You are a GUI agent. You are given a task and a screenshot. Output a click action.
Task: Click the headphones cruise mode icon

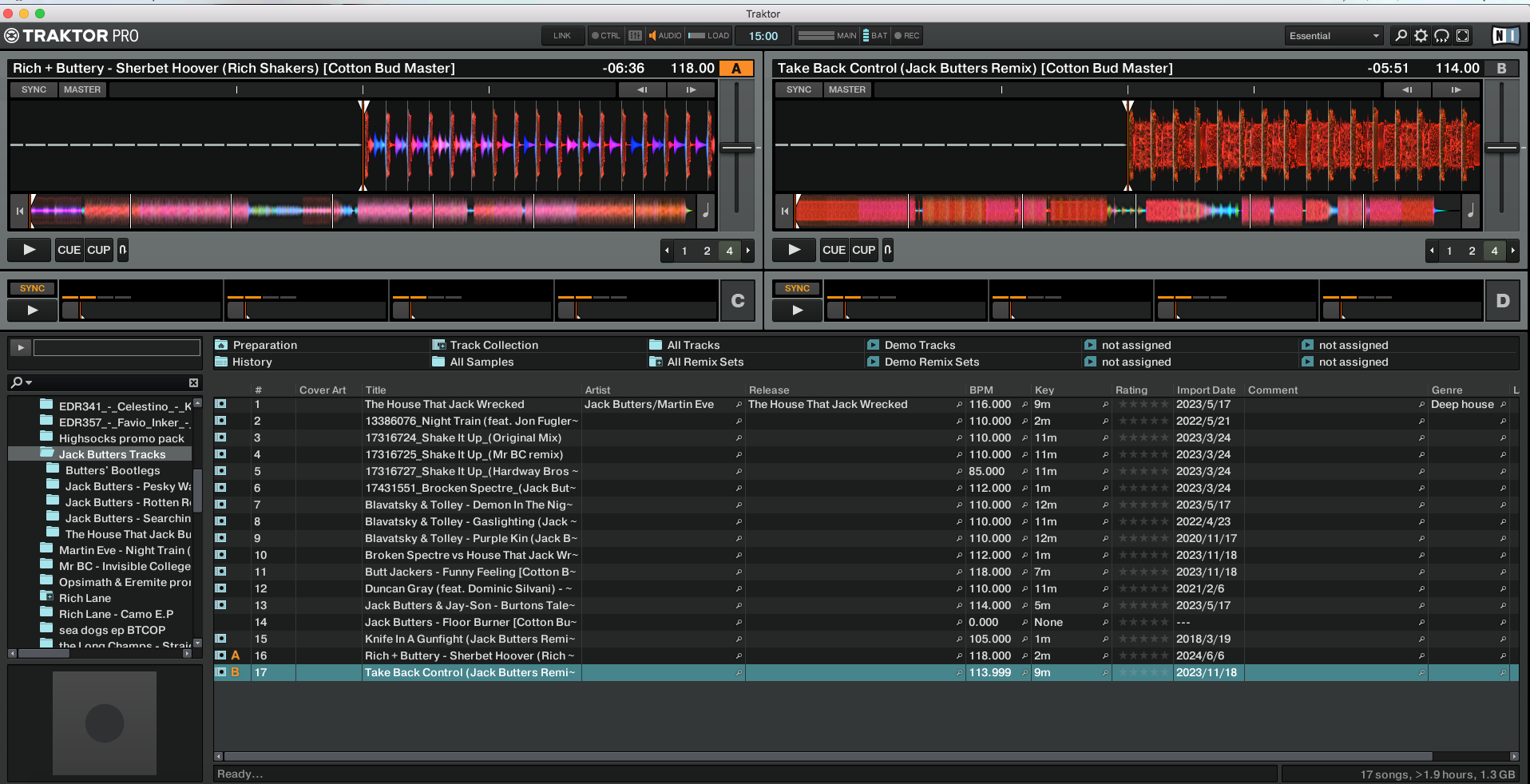[1442, 35]
